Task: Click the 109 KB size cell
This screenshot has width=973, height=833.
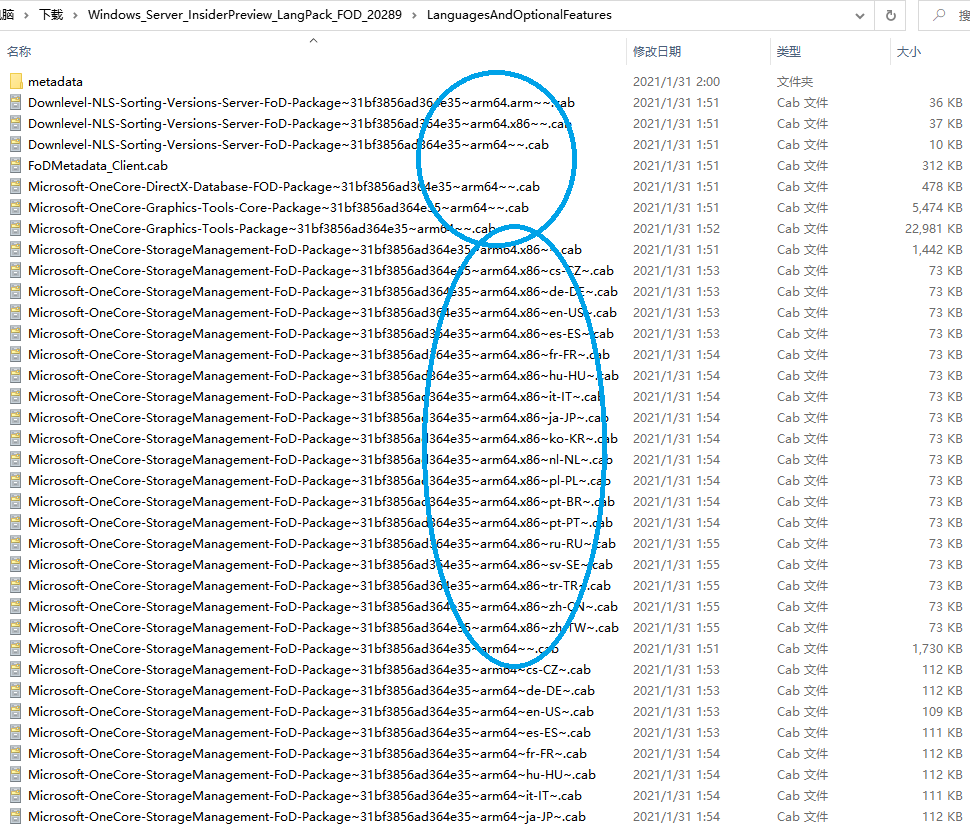Action: click(943, 712)
